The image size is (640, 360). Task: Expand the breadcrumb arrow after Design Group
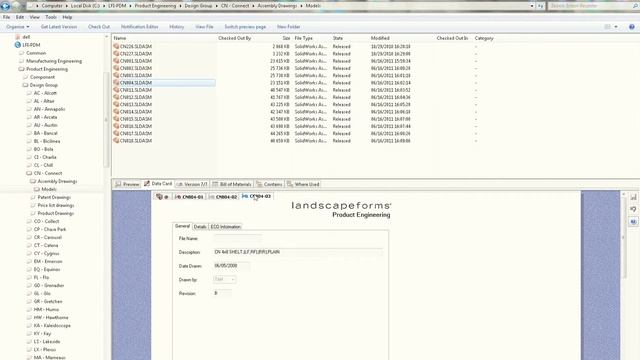[216, 6]
